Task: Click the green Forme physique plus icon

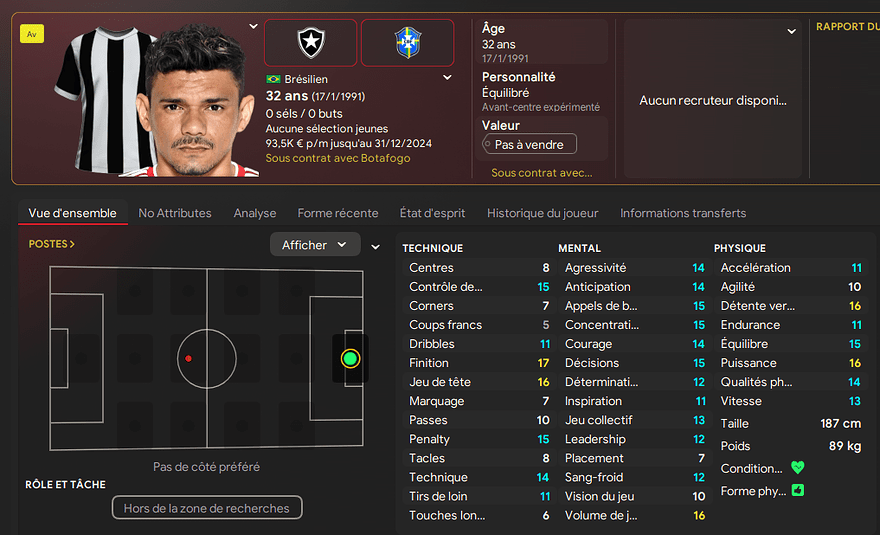Action: [x=797, y=491]
